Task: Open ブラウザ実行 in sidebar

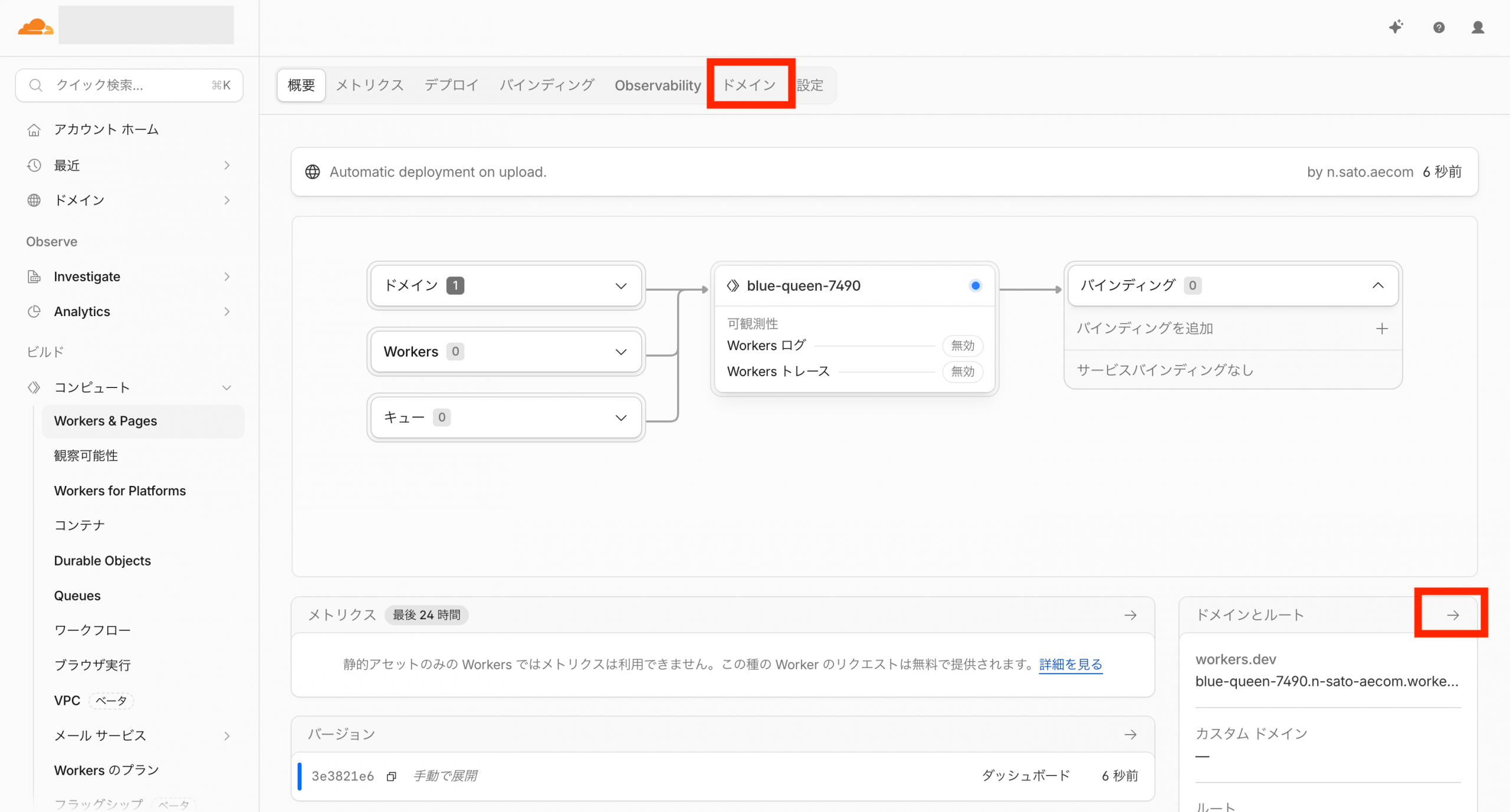Action: tap(93, 665)
